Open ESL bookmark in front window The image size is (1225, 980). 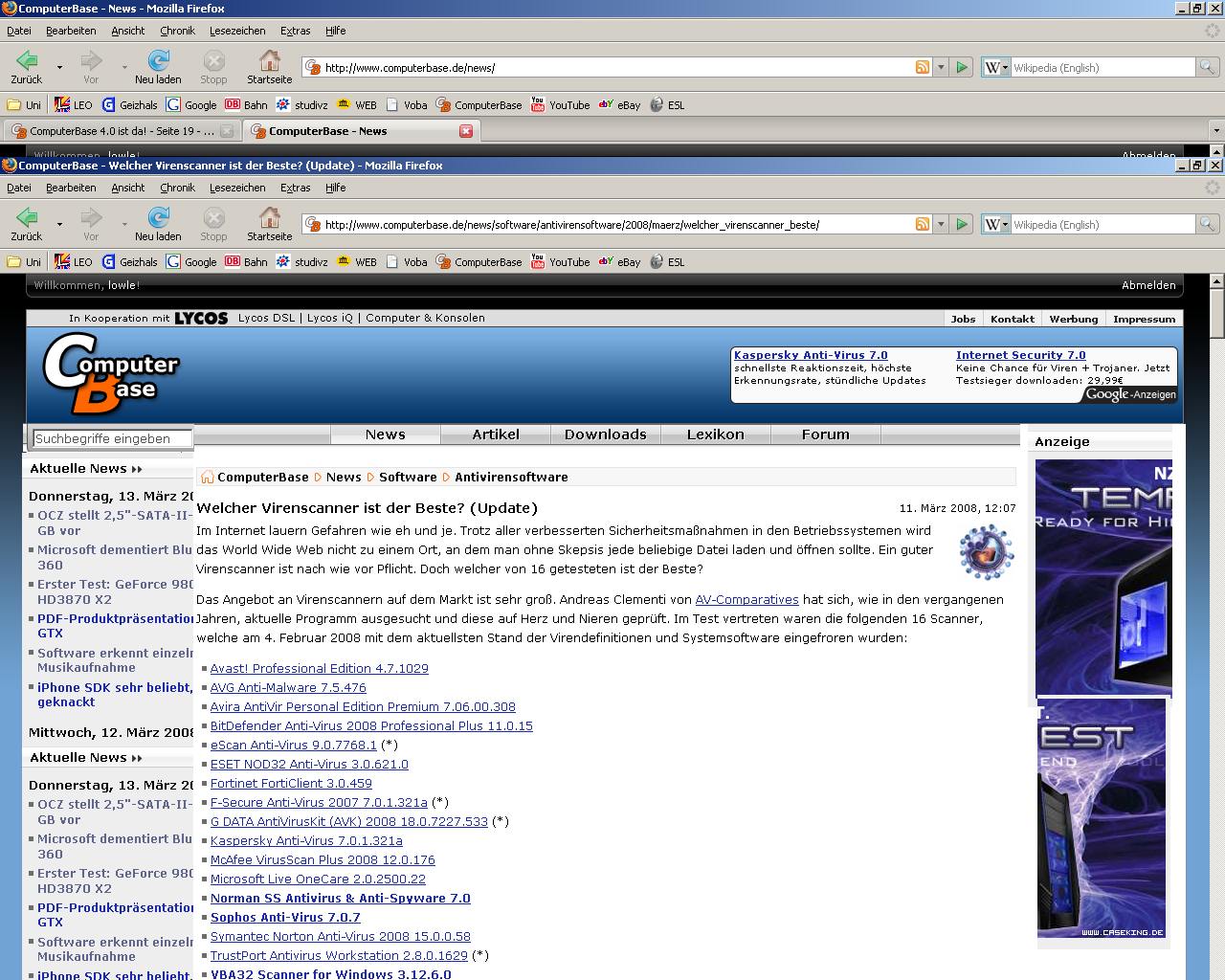point(667,261)
